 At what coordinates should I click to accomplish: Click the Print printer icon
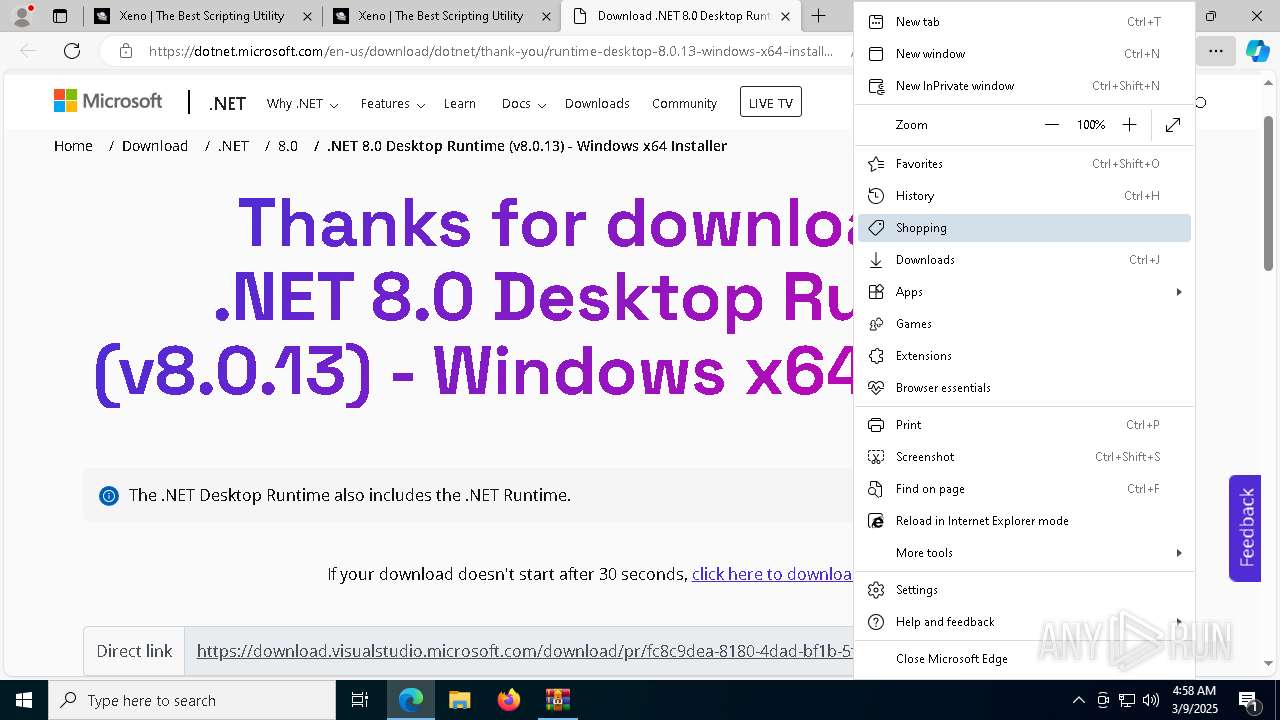coord(876,425)
